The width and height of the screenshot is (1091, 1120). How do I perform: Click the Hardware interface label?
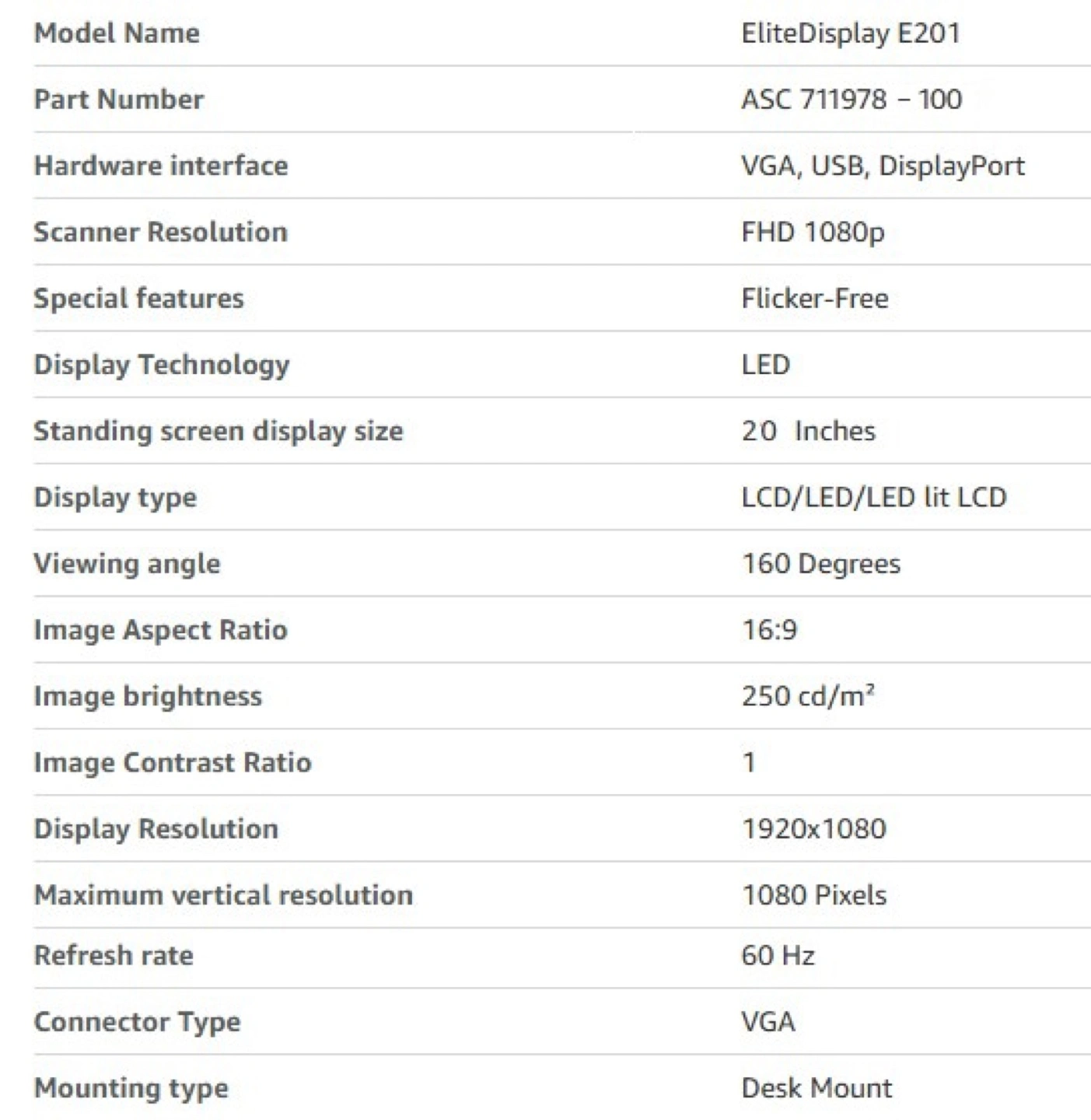click(x=161, y=166)
